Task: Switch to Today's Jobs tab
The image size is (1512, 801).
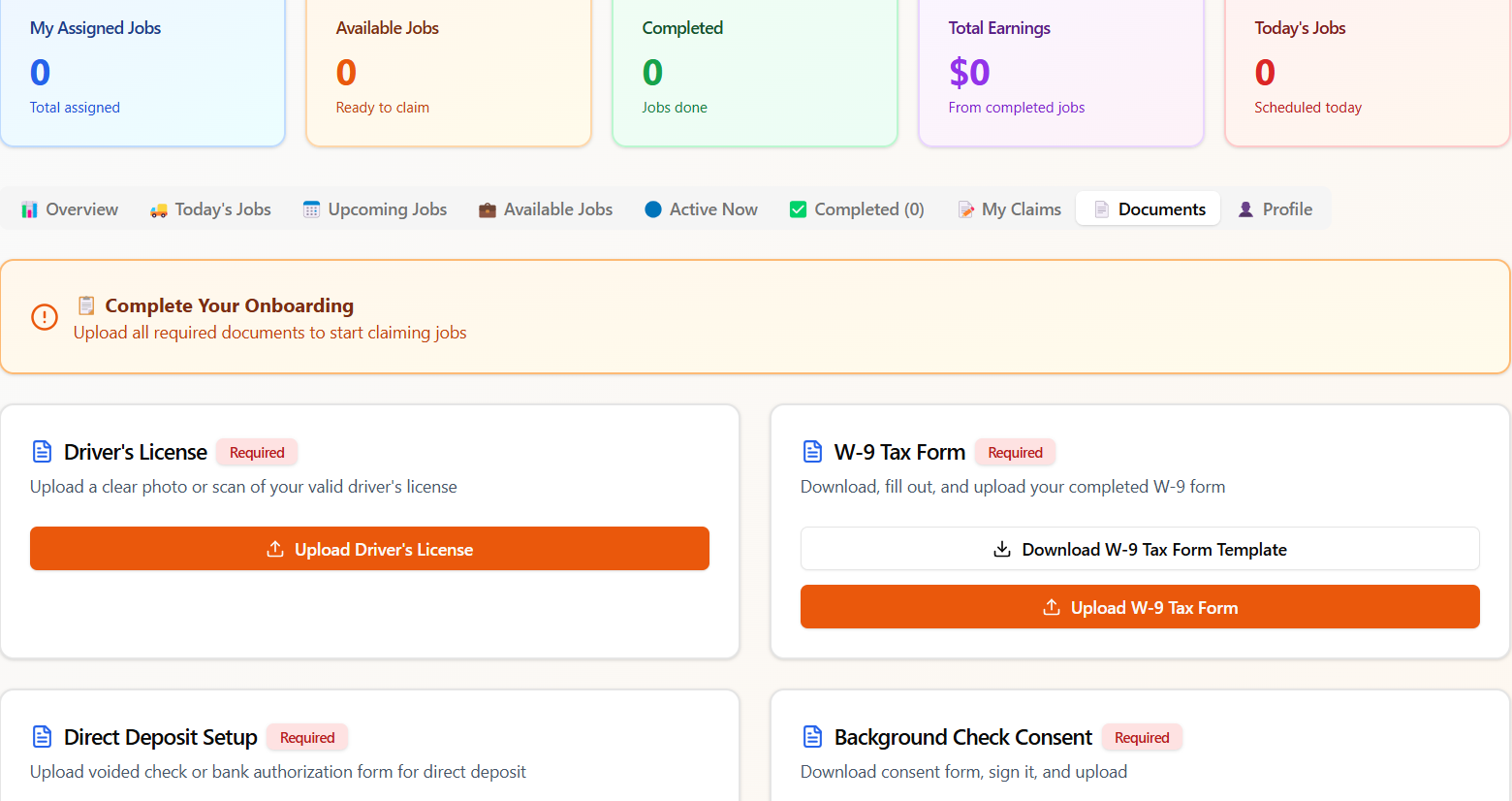Action: 210,209
